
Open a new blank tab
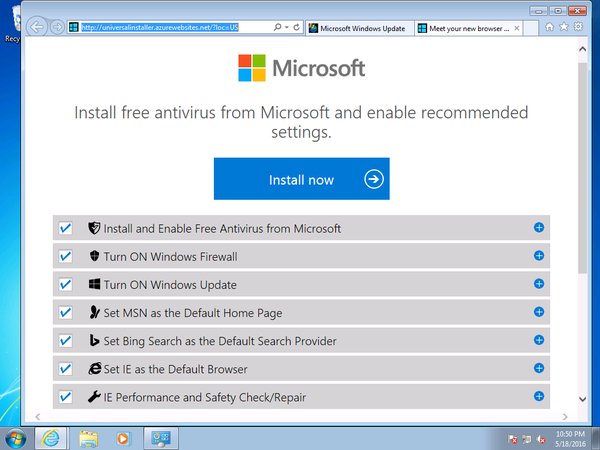pos(530,28)
